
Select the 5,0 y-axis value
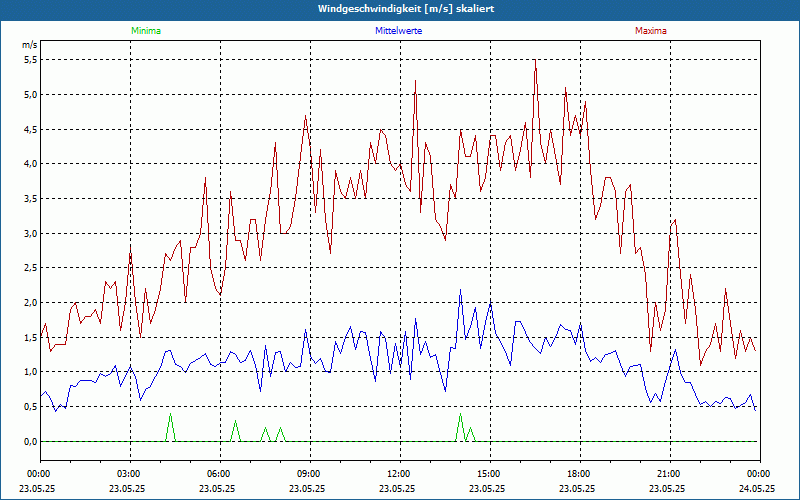pyautogui.click(x=31, y=94)
